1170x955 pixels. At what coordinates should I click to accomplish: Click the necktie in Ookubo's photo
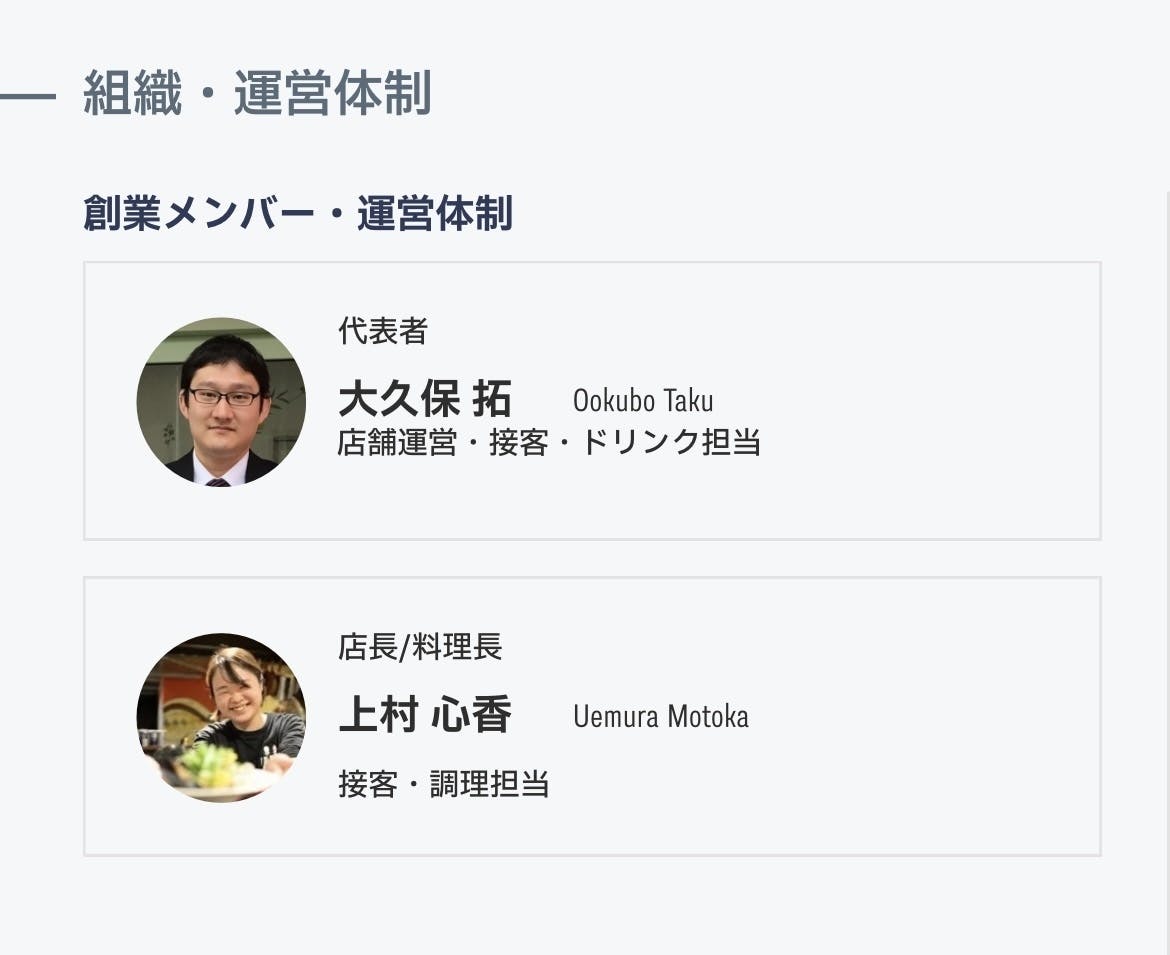point(218,481)
